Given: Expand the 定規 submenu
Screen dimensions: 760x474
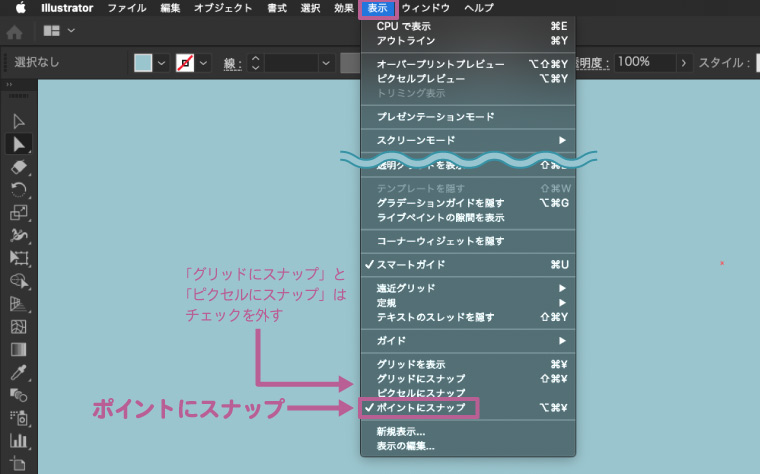Looking at the screenshot, I should point(468,303).
